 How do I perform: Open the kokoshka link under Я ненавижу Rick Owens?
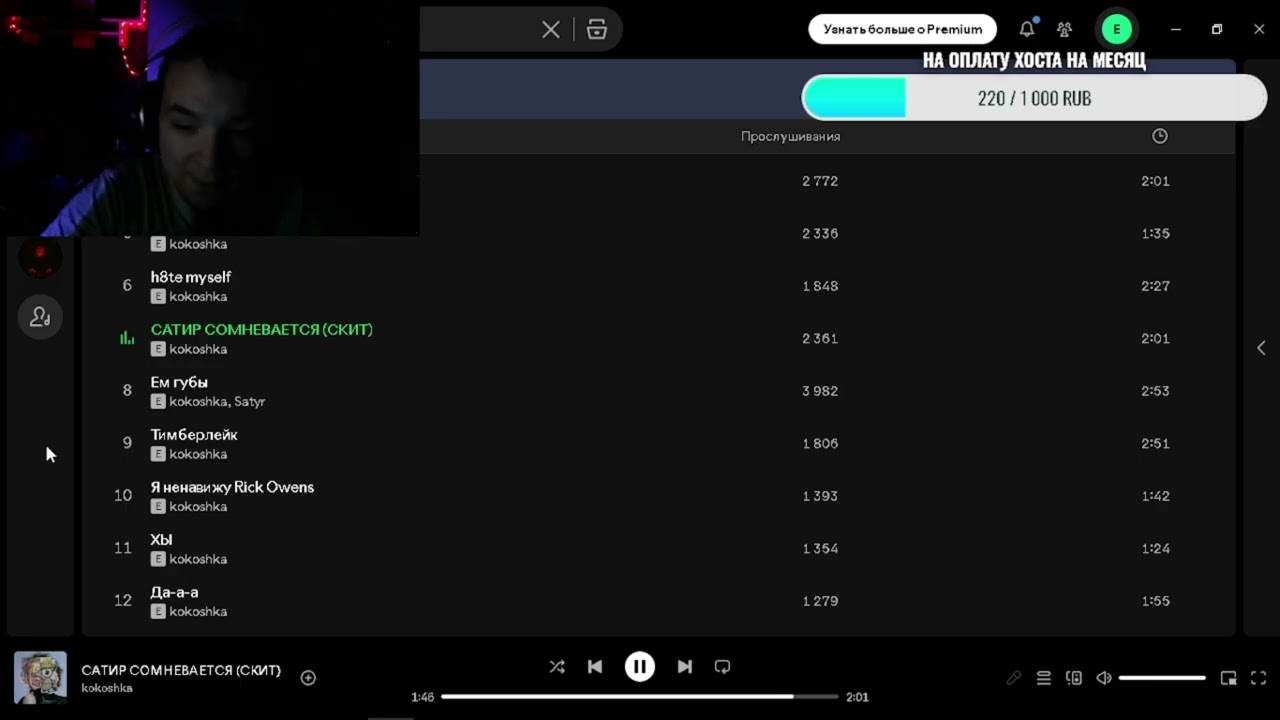198,507
